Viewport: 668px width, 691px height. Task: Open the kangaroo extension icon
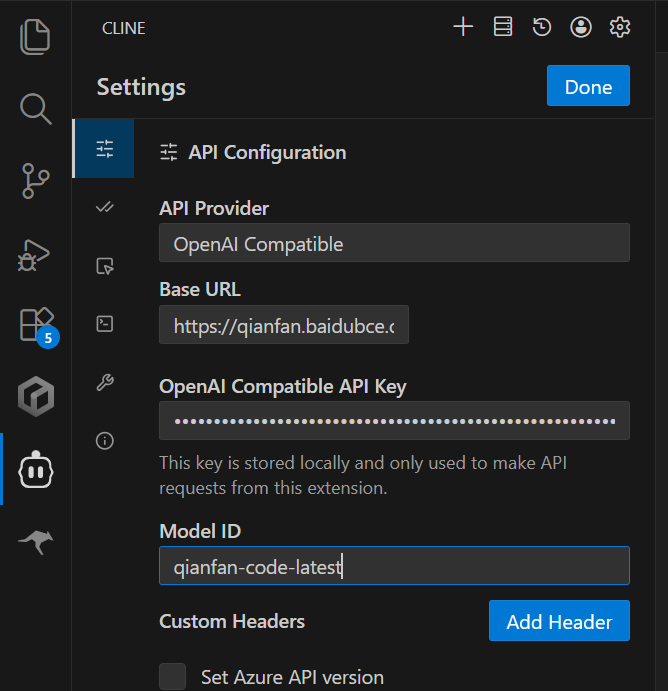[x=35, y=542]
